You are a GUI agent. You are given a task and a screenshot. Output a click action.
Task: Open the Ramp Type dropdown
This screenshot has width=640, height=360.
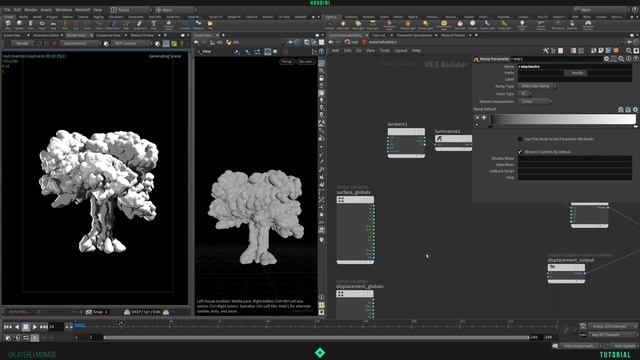click(538, 86)
